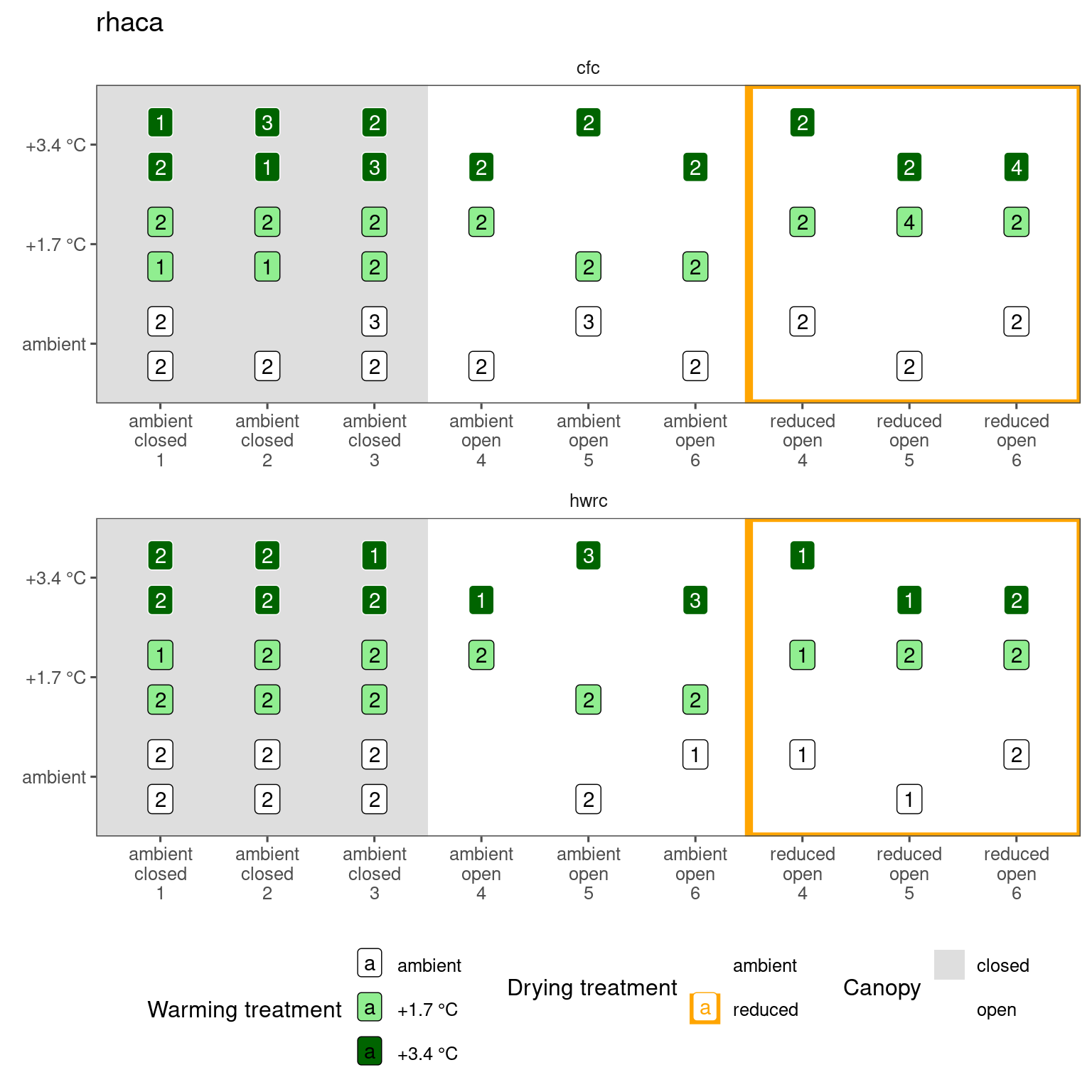Click the +3.4 °C dark green legend key

370,1051
